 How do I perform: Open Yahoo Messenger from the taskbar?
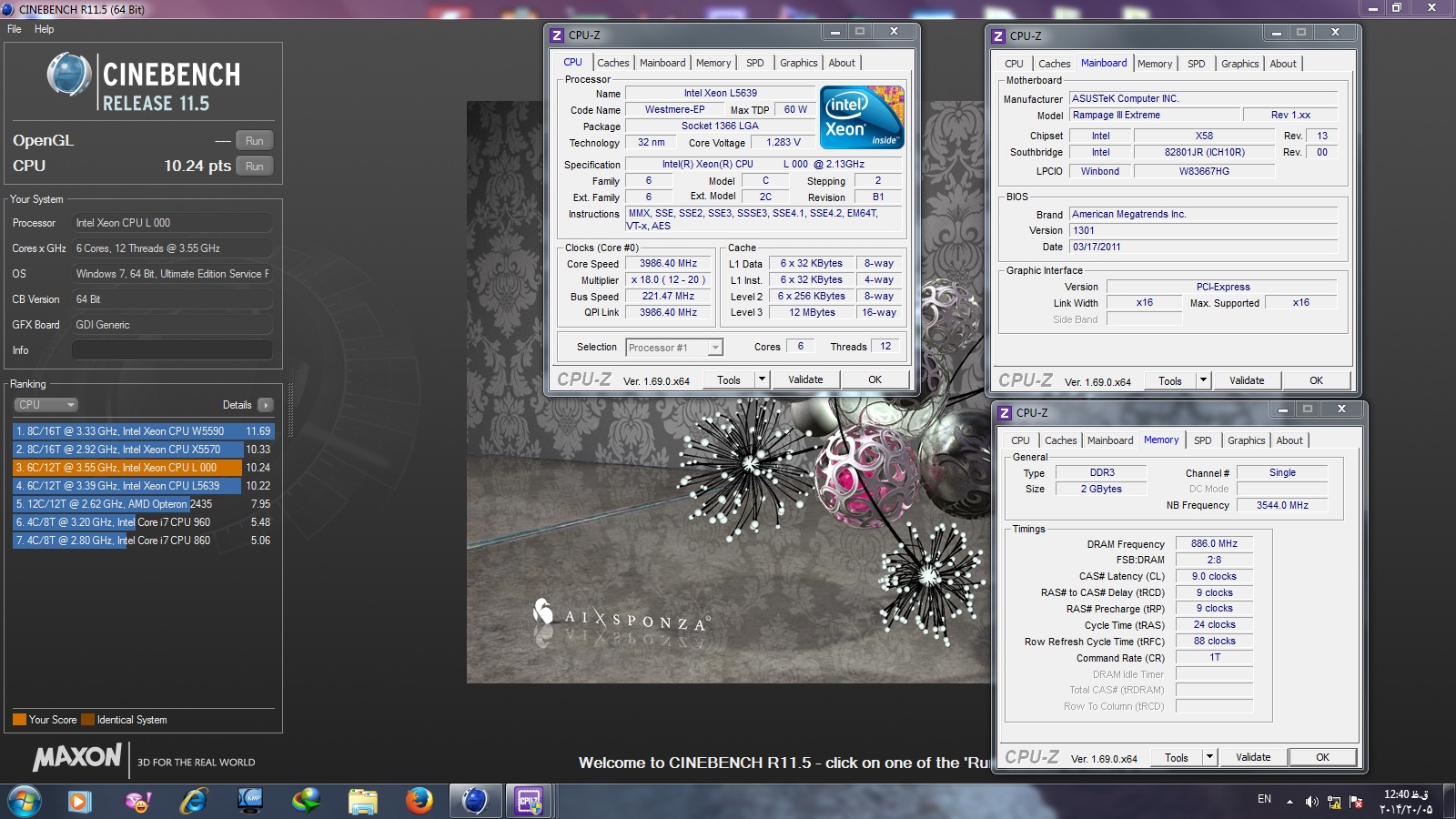coord(137,802)
